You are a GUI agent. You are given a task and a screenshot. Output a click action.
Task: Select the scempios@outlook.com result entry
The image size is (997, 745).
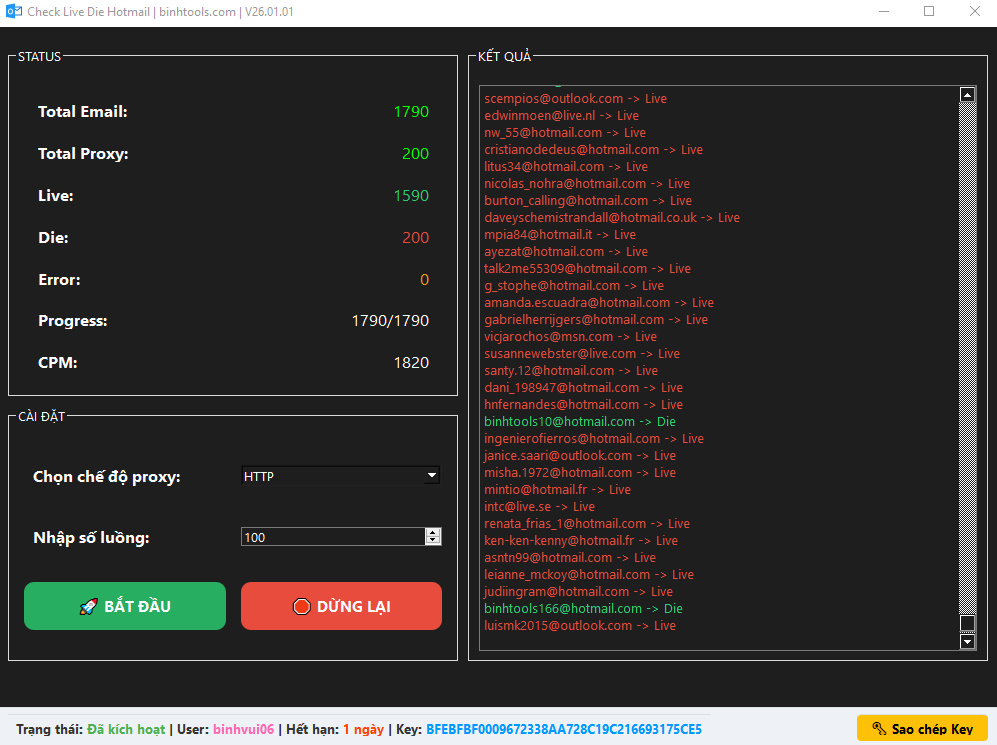point(575,99)
